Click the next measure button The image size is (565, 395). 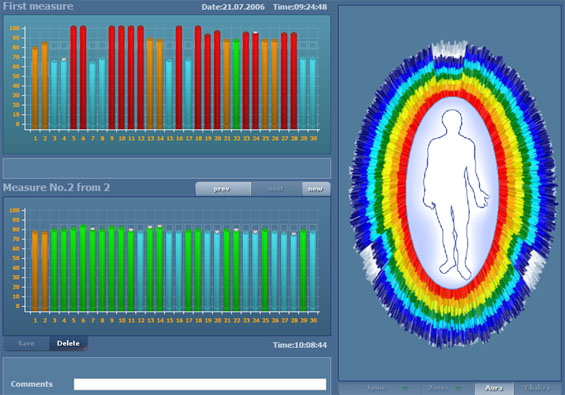(276, 189)
